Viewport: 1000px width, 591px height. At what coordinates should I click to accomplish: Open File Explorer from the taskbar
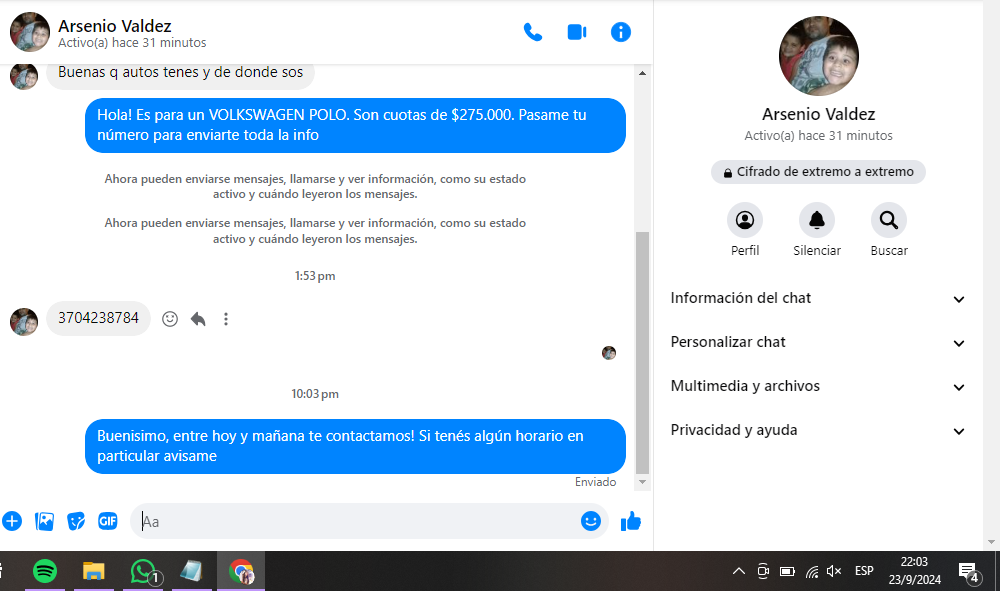pos(94,571)
